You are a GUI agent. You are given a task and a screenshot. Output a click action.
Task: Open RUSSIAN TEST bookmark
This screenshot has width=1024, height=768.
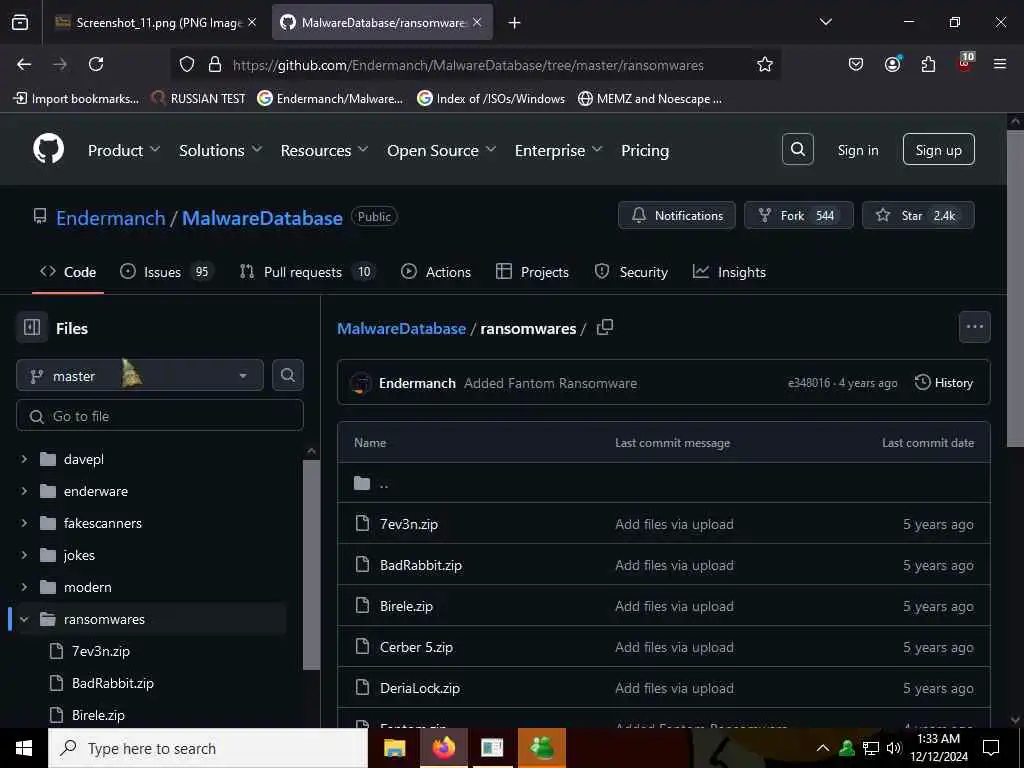tap(198, 99)
